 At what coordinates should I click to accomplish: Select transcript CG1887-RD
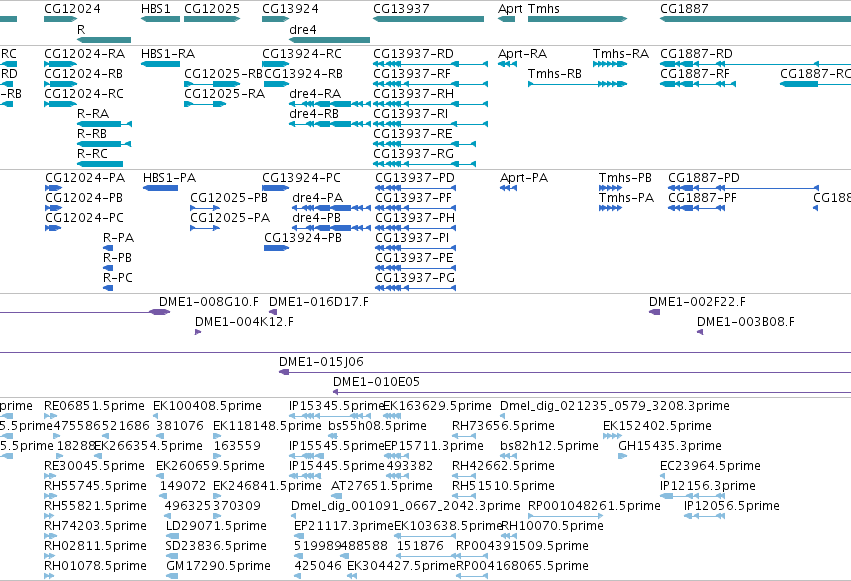[x=696, y=54]
